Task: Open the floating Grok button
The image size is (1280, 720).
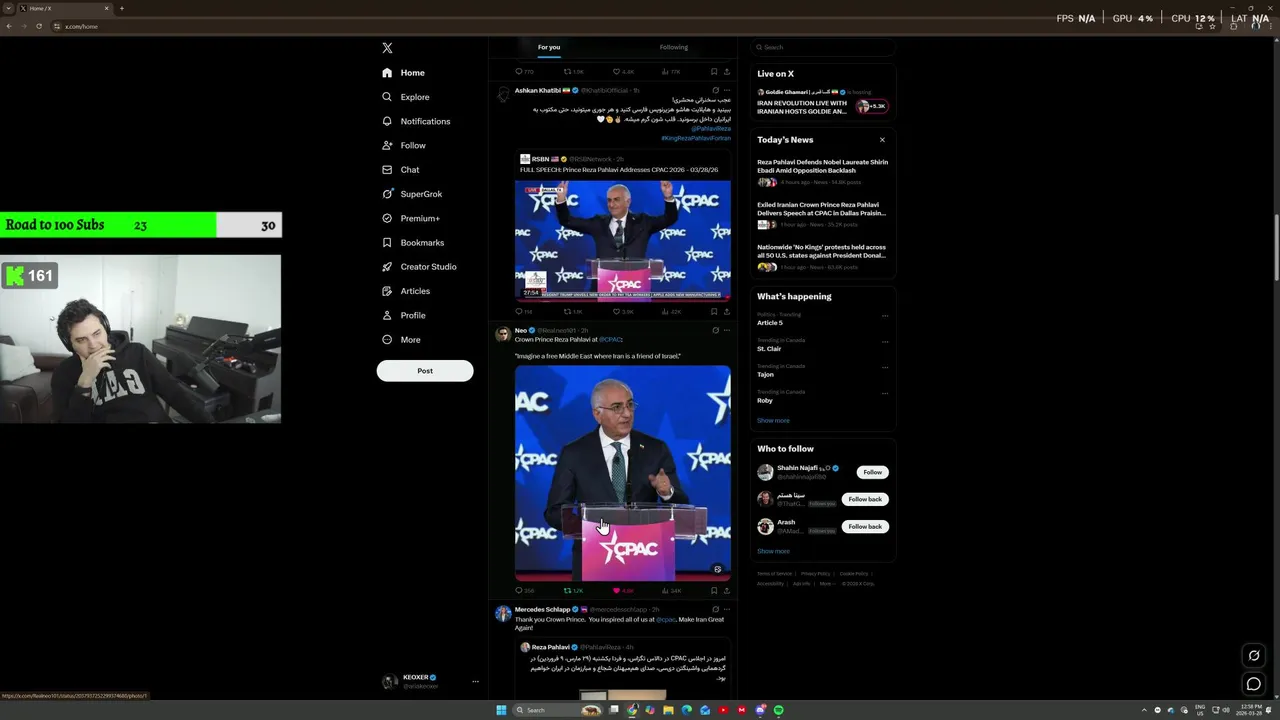Action: click(1253, 656)
